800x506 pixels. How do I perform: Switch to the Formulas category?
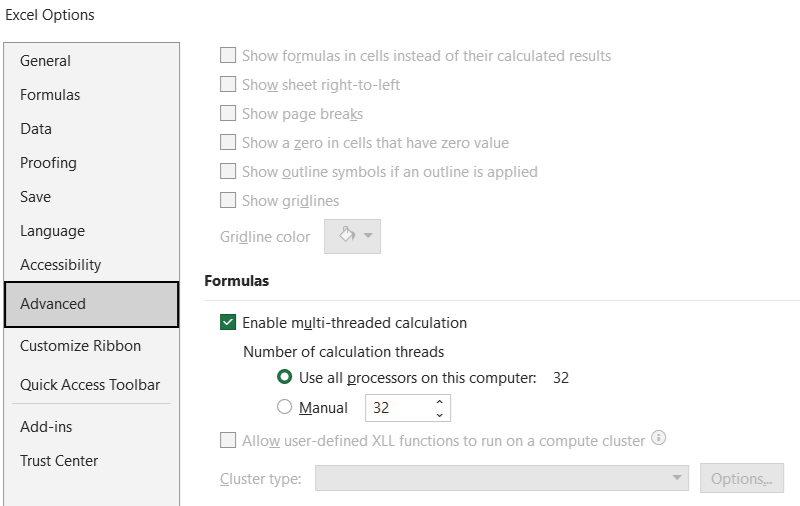coord(50,95)
